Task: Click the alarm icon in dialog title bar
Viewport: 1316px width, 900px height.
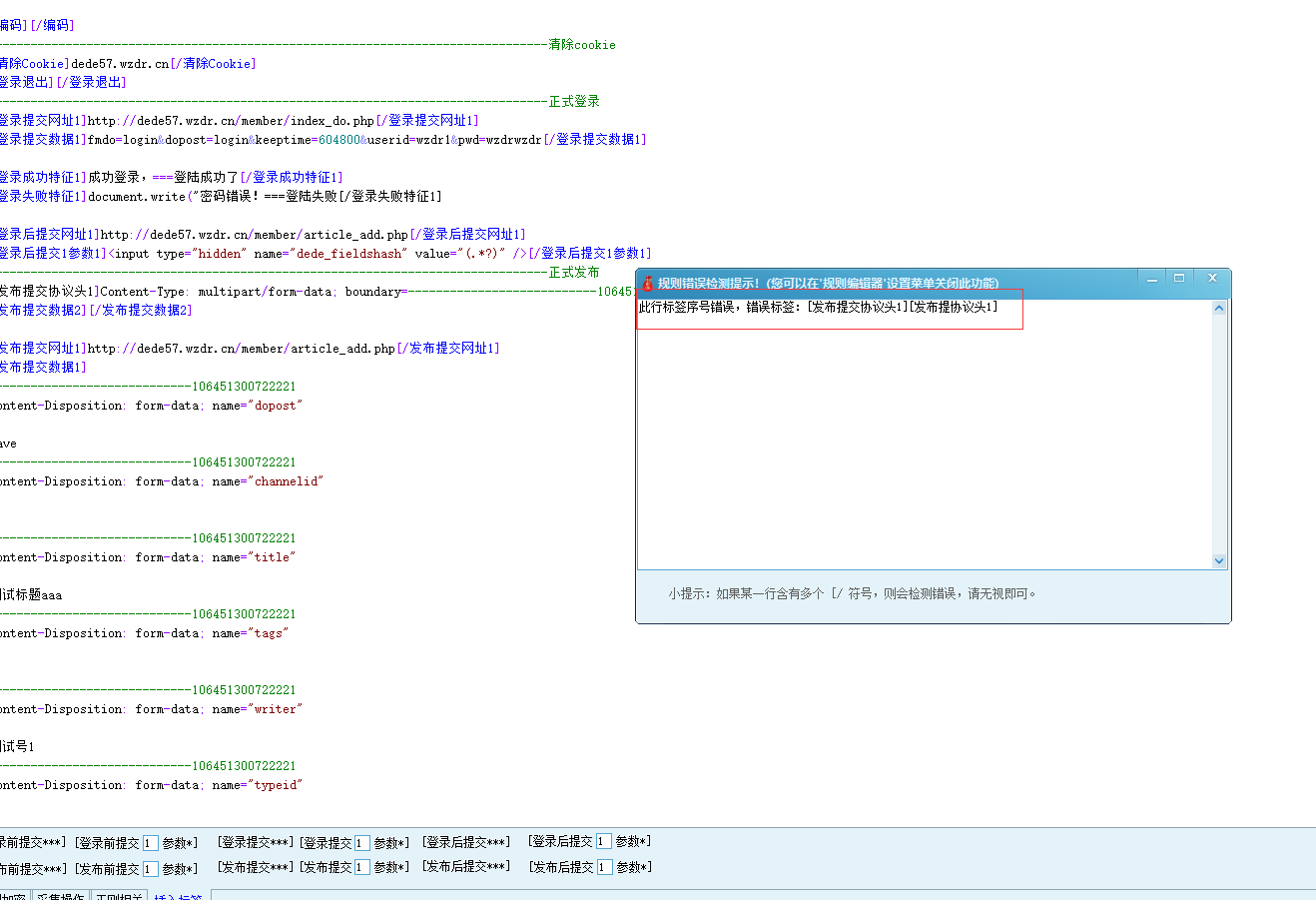Action: coord(649,282)
